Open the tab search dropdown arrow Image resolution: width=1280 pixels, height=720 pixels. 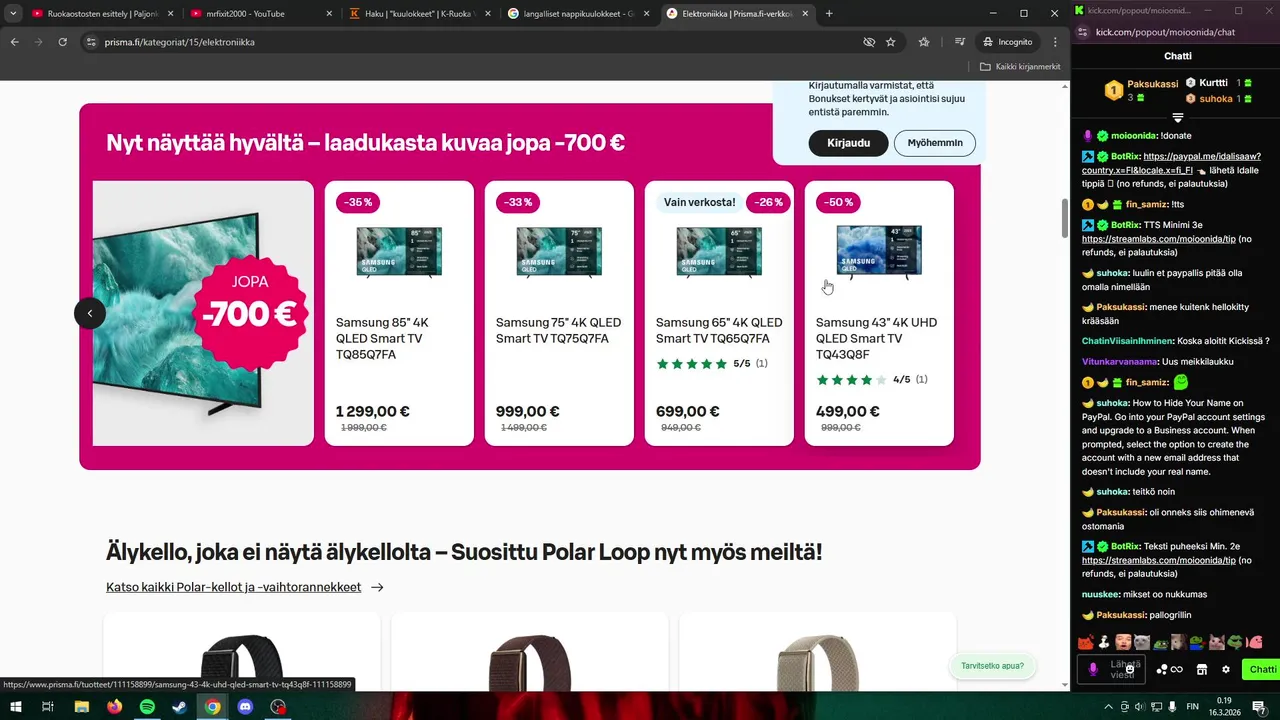pyautogui.click(x=13, y=13)
